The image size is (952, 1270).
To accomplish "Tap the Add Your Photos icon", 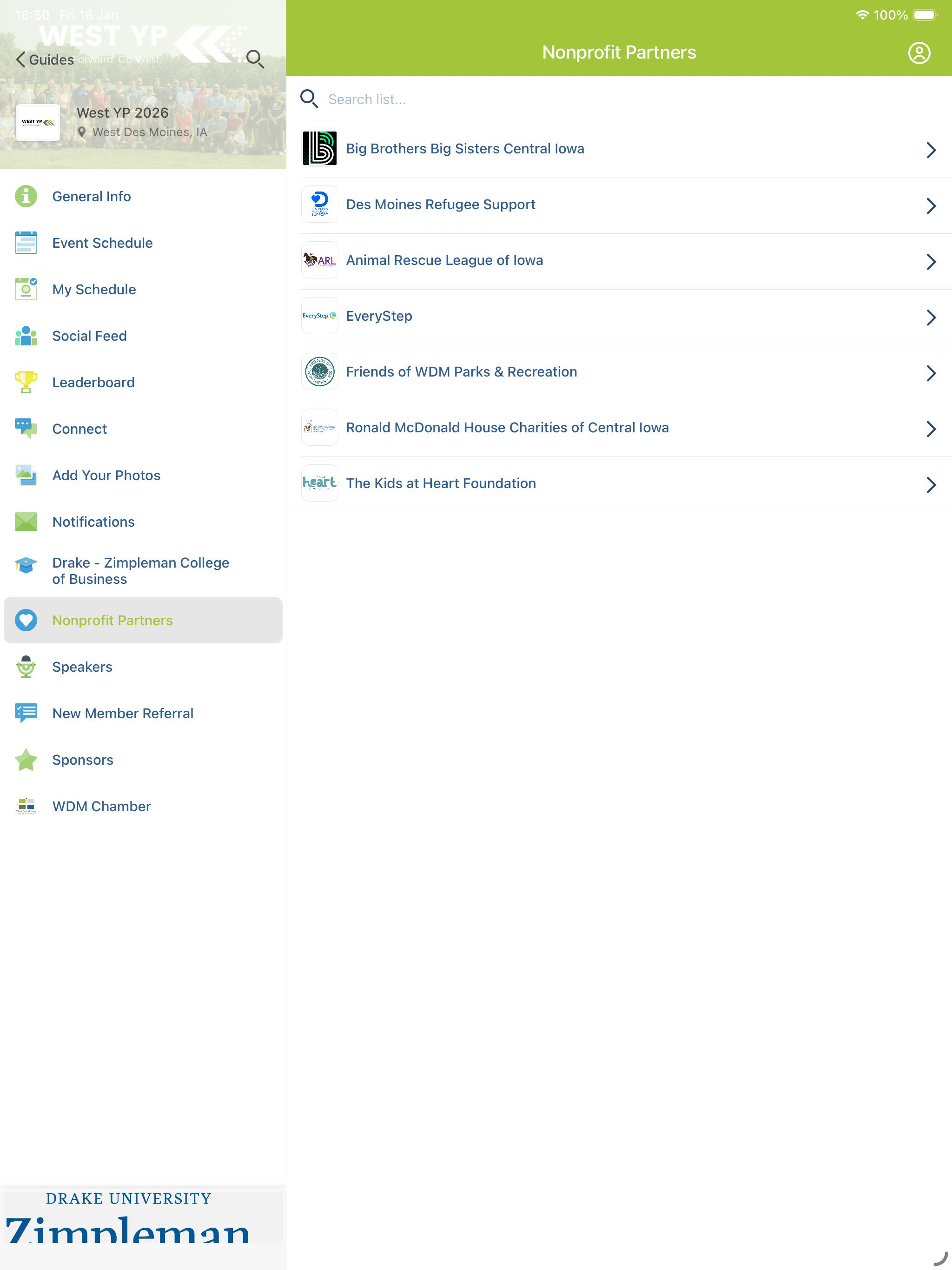I will pyautogui.click(x=26, y=476).
